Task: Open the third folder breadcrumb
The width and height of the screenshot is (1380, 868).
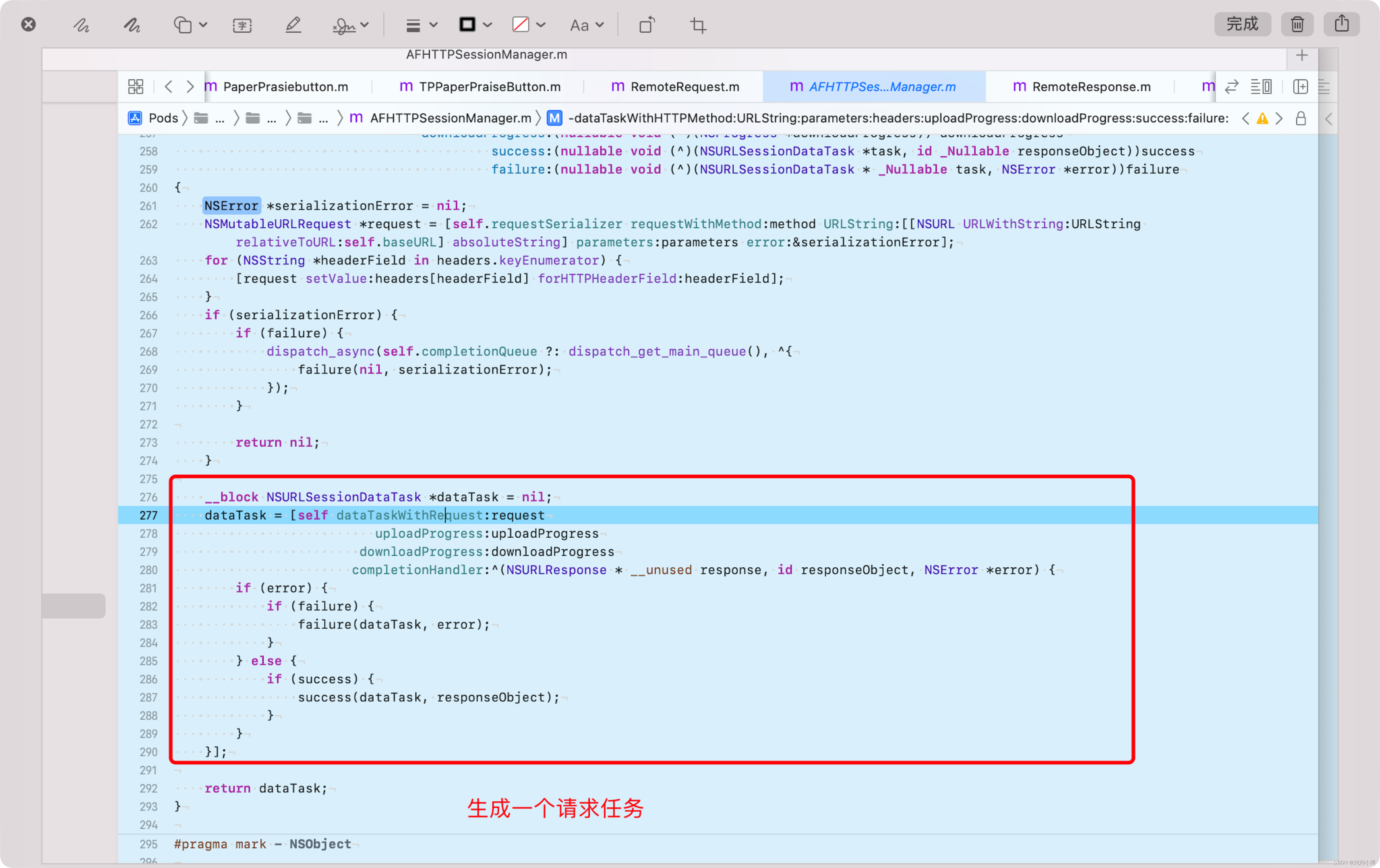Action: [312, 118]
